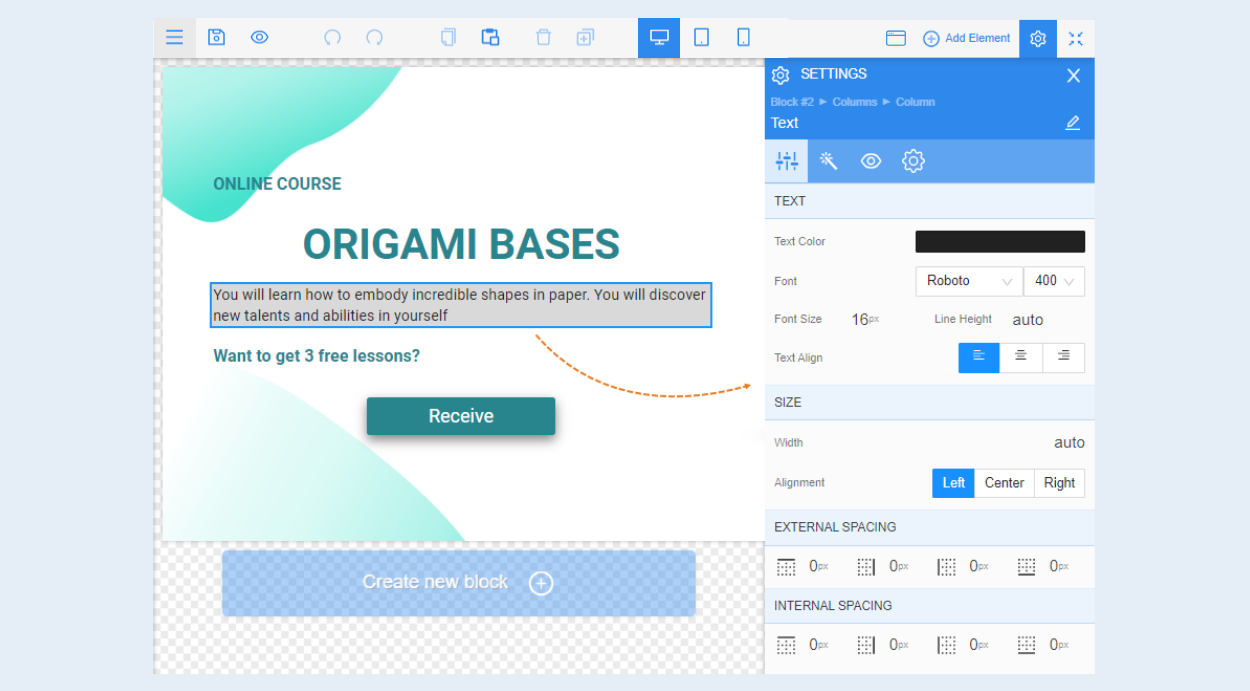The width and height of the screenshot is (1250, 691).
Task: Set Alignment to Center
Action: [x=1004, y=483]
